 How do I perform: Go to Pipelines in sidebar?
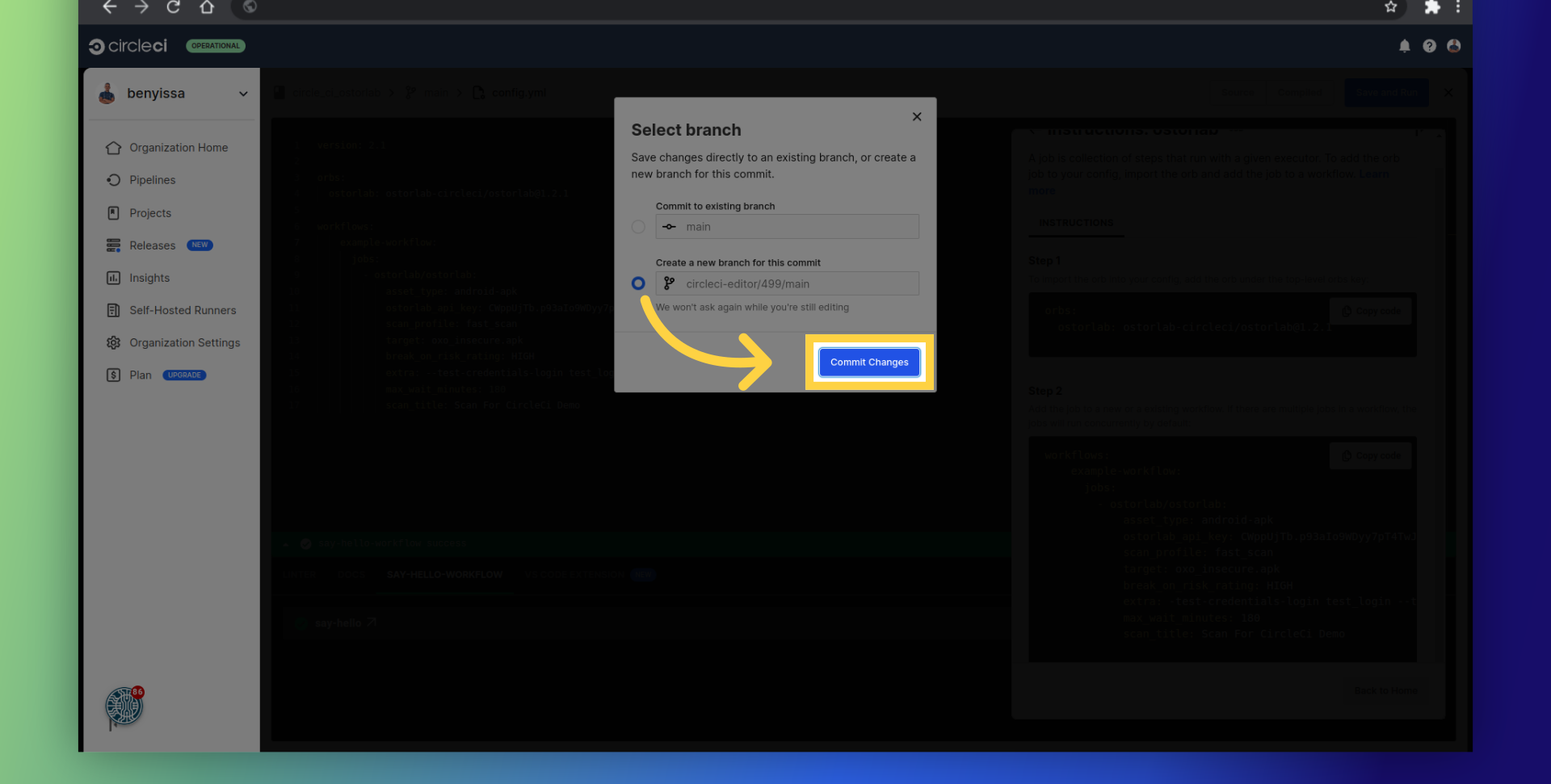152,180
